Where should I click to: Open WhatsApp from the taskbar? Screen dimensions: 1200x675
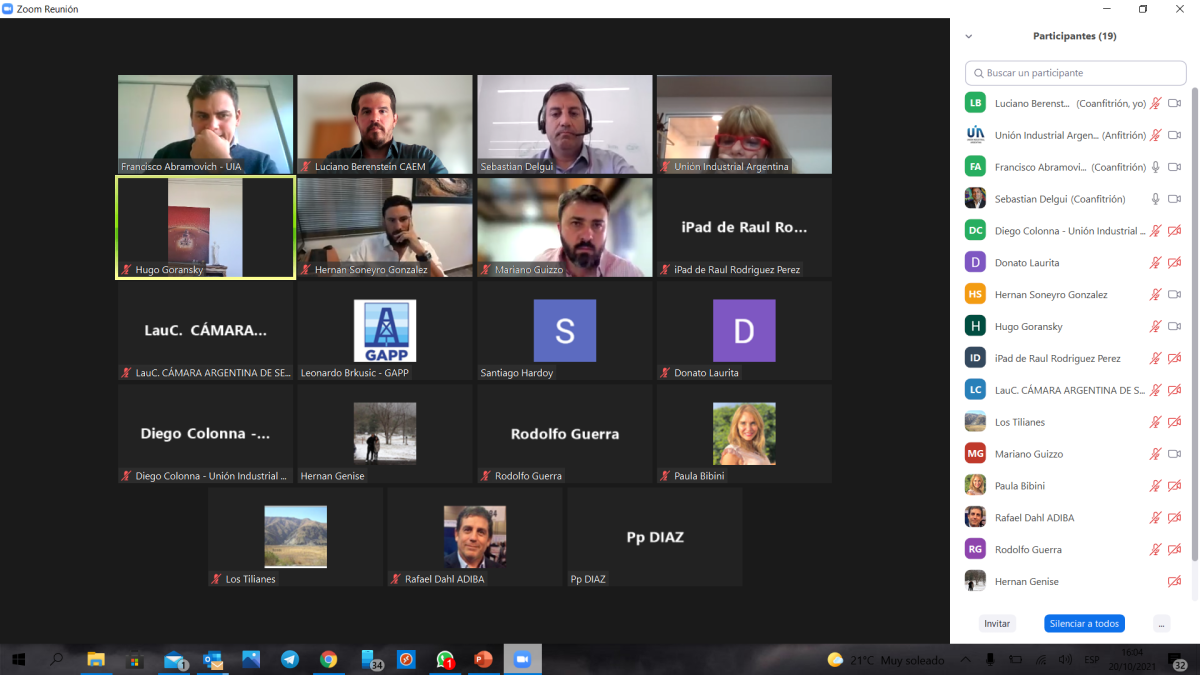[445, 659]
